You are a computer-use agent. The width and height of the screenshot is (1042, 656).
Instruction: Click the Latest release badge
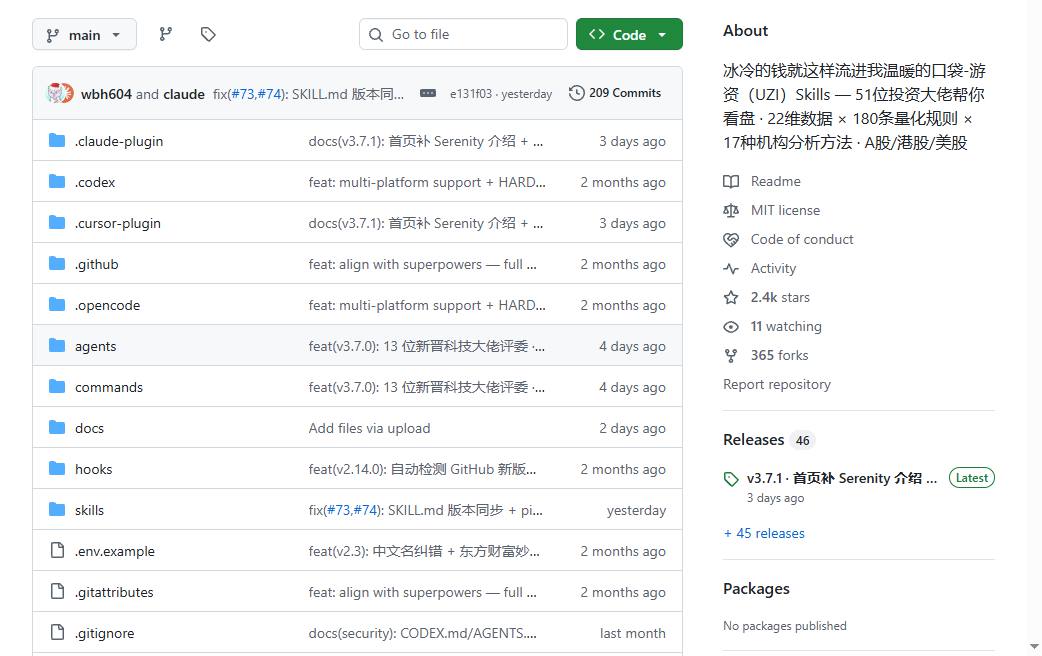coord(972,478)
